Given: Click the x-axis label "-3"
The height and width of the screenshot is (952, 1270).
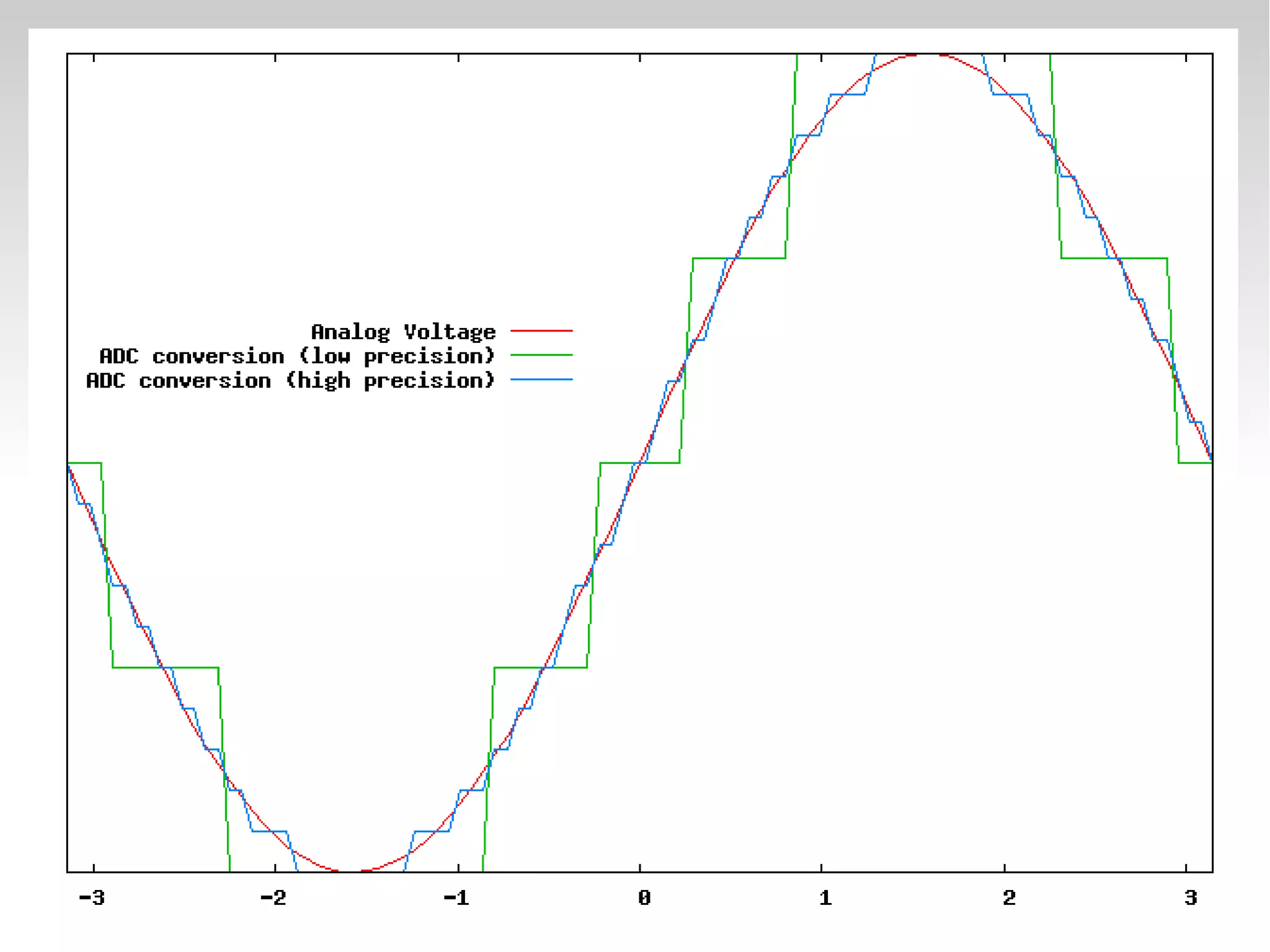Looking at the screenshot, I should pos(92,897).
